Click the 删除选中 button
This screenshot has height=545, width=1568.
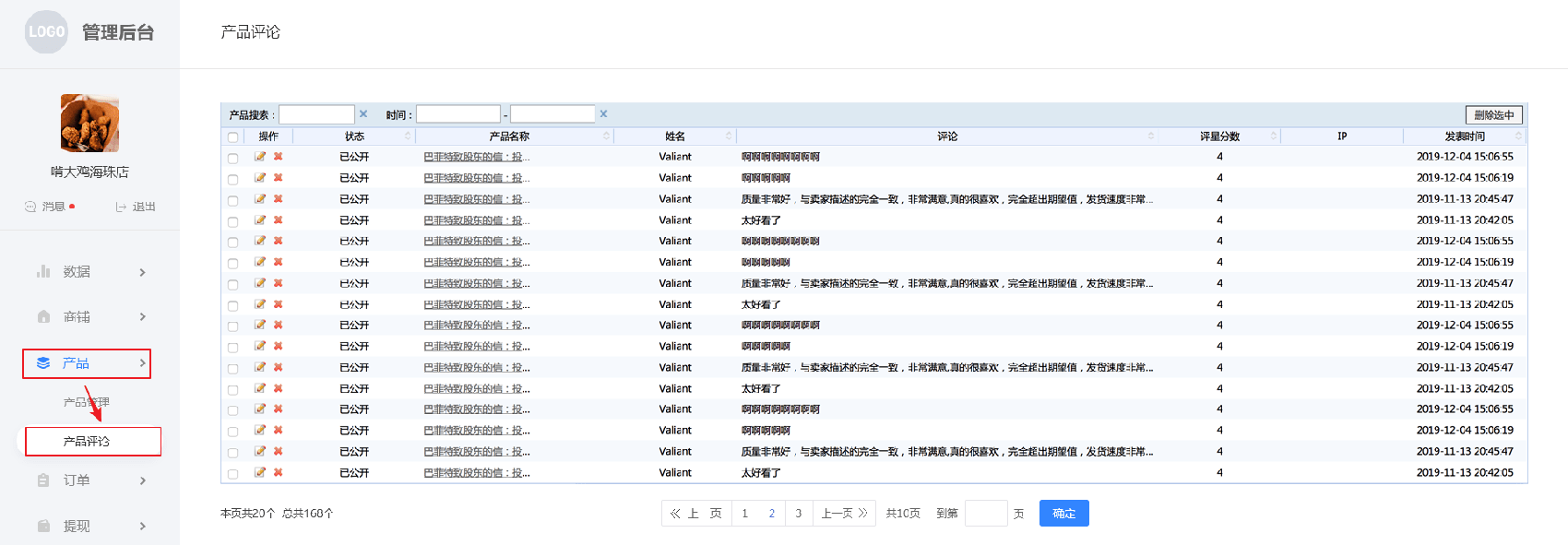pyautogui.click(x=1494, y=114)
